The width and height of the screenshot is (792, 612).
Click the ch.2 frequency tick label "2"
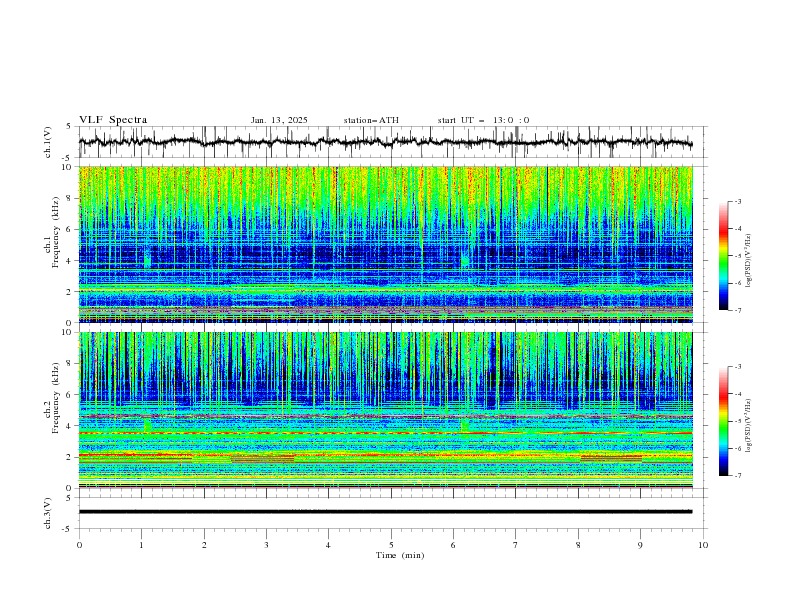71,457
